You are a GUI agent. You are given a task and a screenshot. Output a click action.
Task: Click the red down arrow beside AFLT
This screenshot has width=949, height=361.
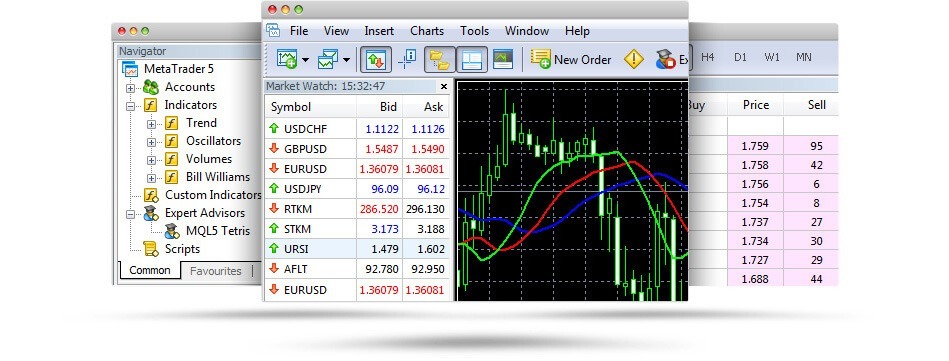point(274,269)
